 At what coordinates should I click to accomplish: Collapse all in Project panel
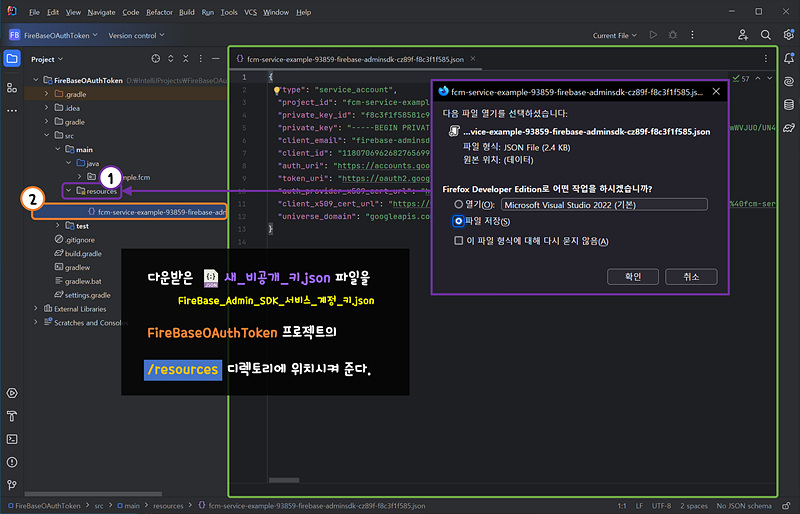tap(186, 59)
